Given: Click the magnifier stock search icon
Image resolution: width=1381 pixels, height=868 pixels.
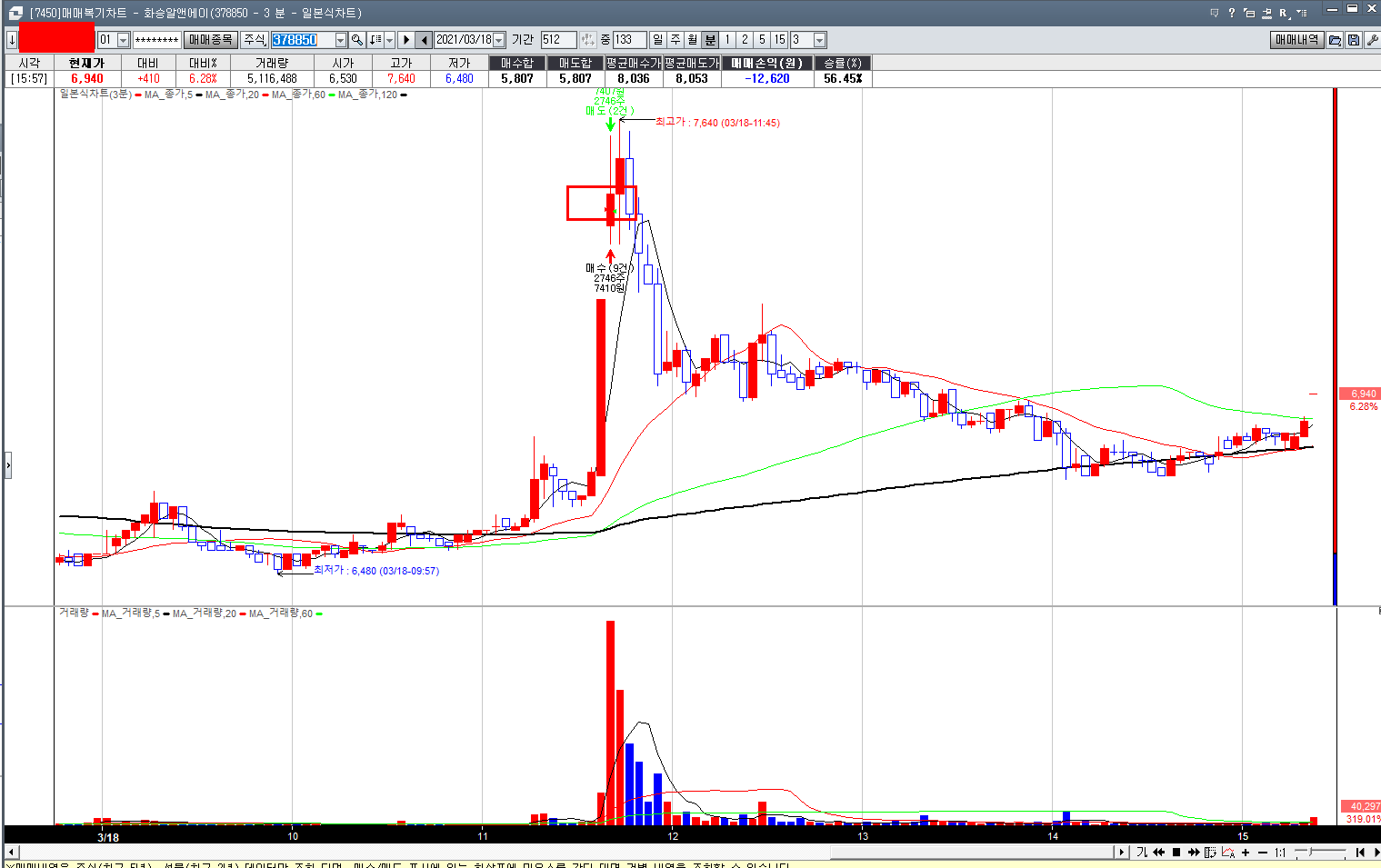Looking at the screenshot, I should (357, 40).
